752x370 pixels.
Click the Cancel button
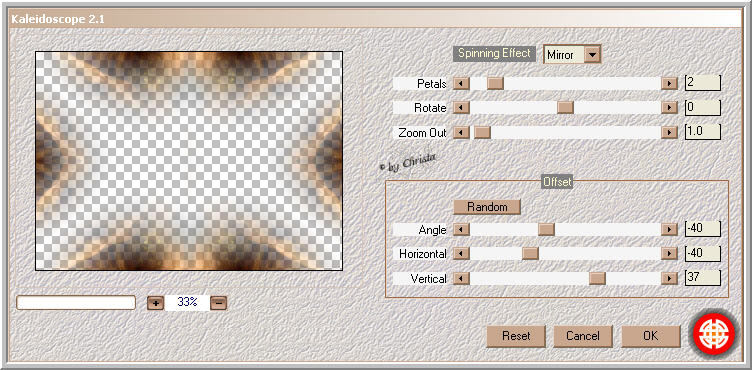coord(583,336)
